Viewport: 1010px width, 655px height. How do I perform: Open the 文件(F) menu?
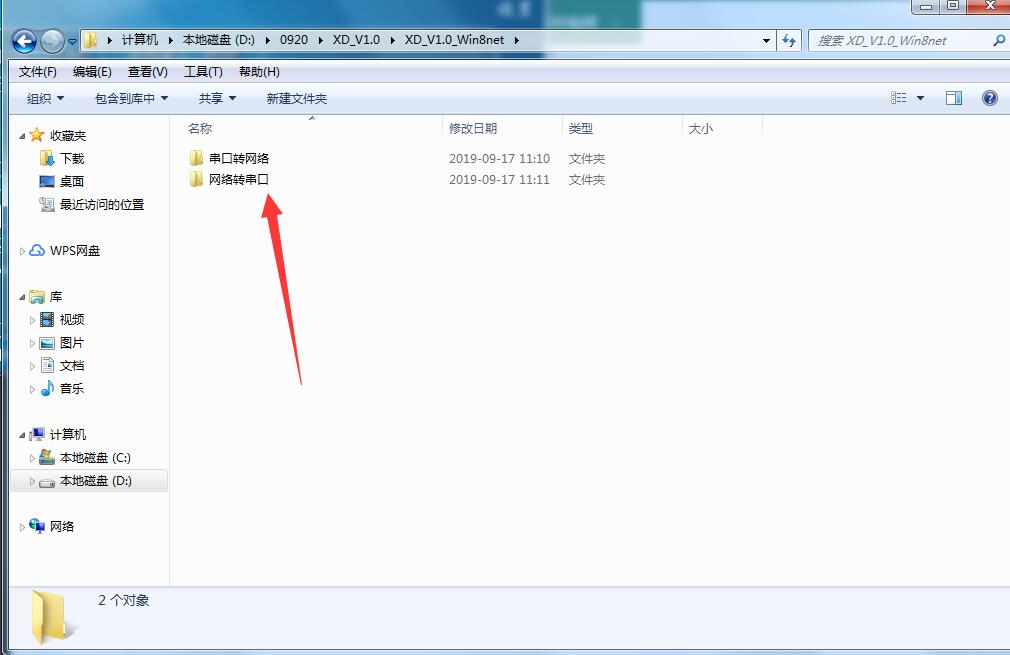pyautogui.click(x=37, y=71)
